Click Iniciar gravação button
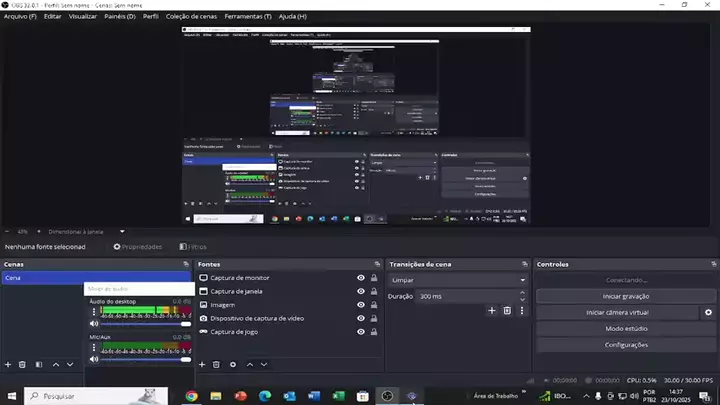This screenshot has width=720, height=405. tap(626, 296)
